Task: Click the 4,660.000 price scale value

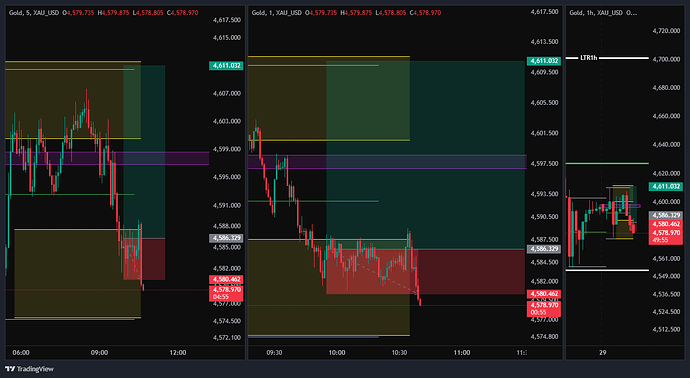Action: 666,116
